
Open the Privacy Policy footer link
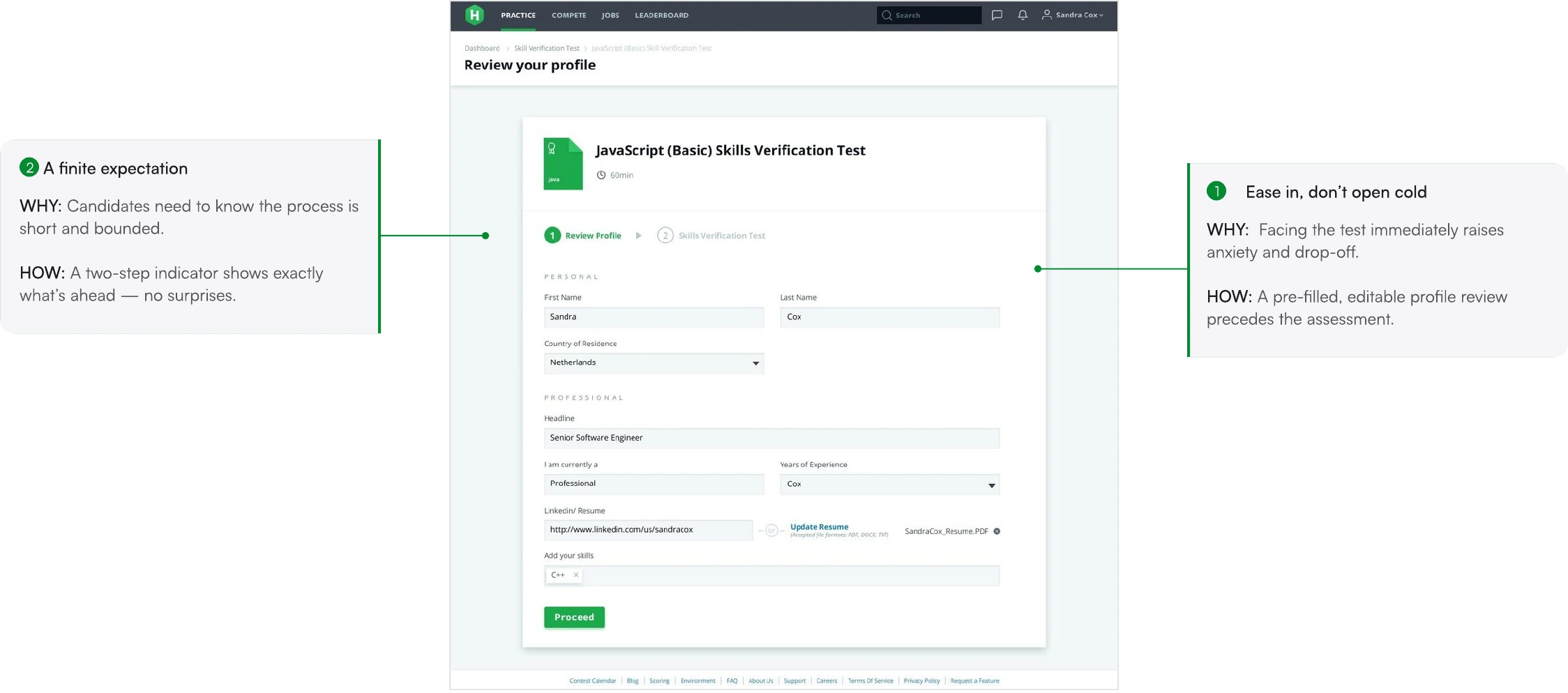tap(921, 681)
